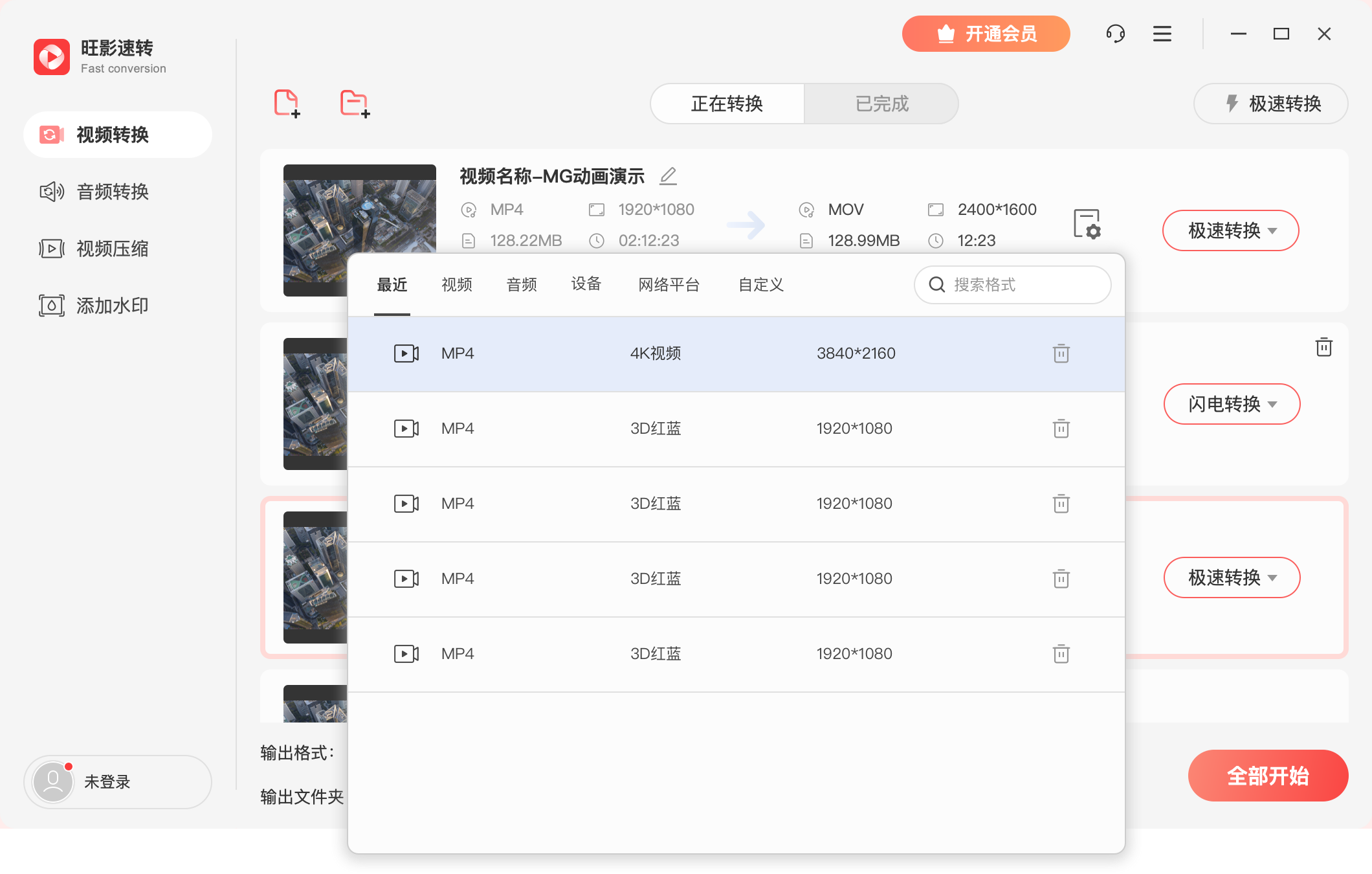Click the headset customer support icon

[1116, 34]
